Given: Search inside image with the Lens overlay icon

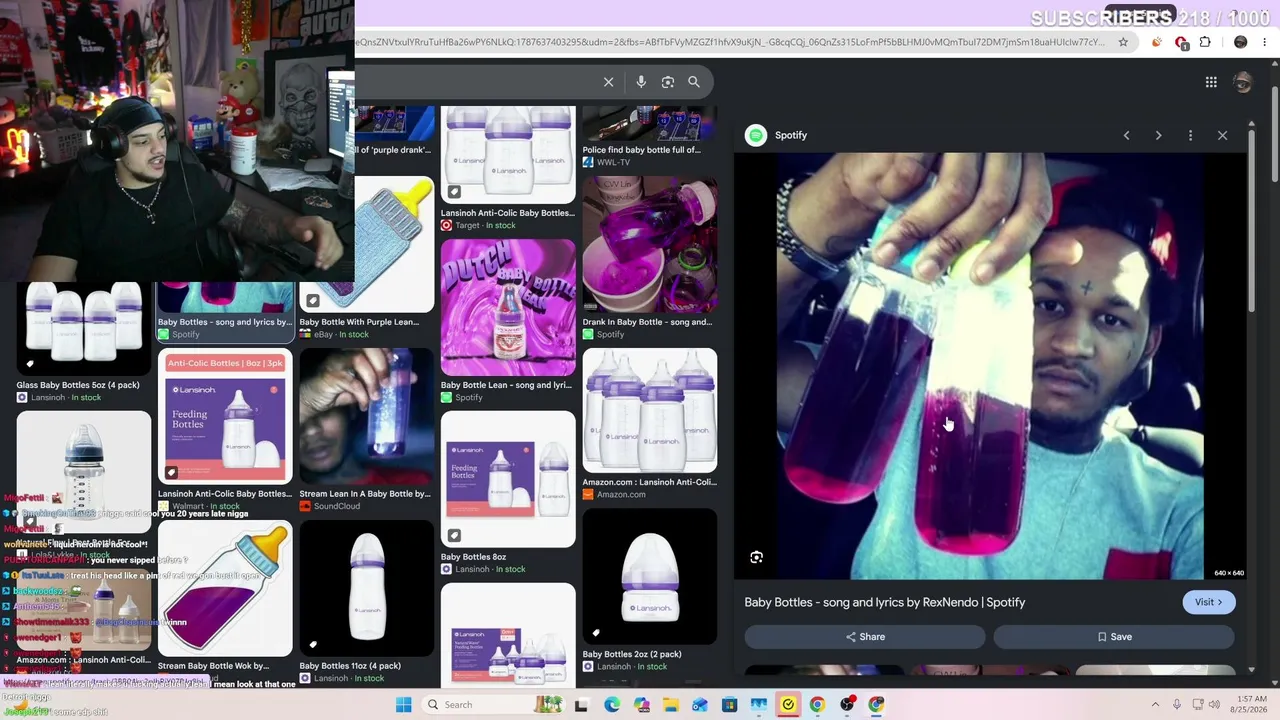Looking at the screenshot, I should 756,557.
